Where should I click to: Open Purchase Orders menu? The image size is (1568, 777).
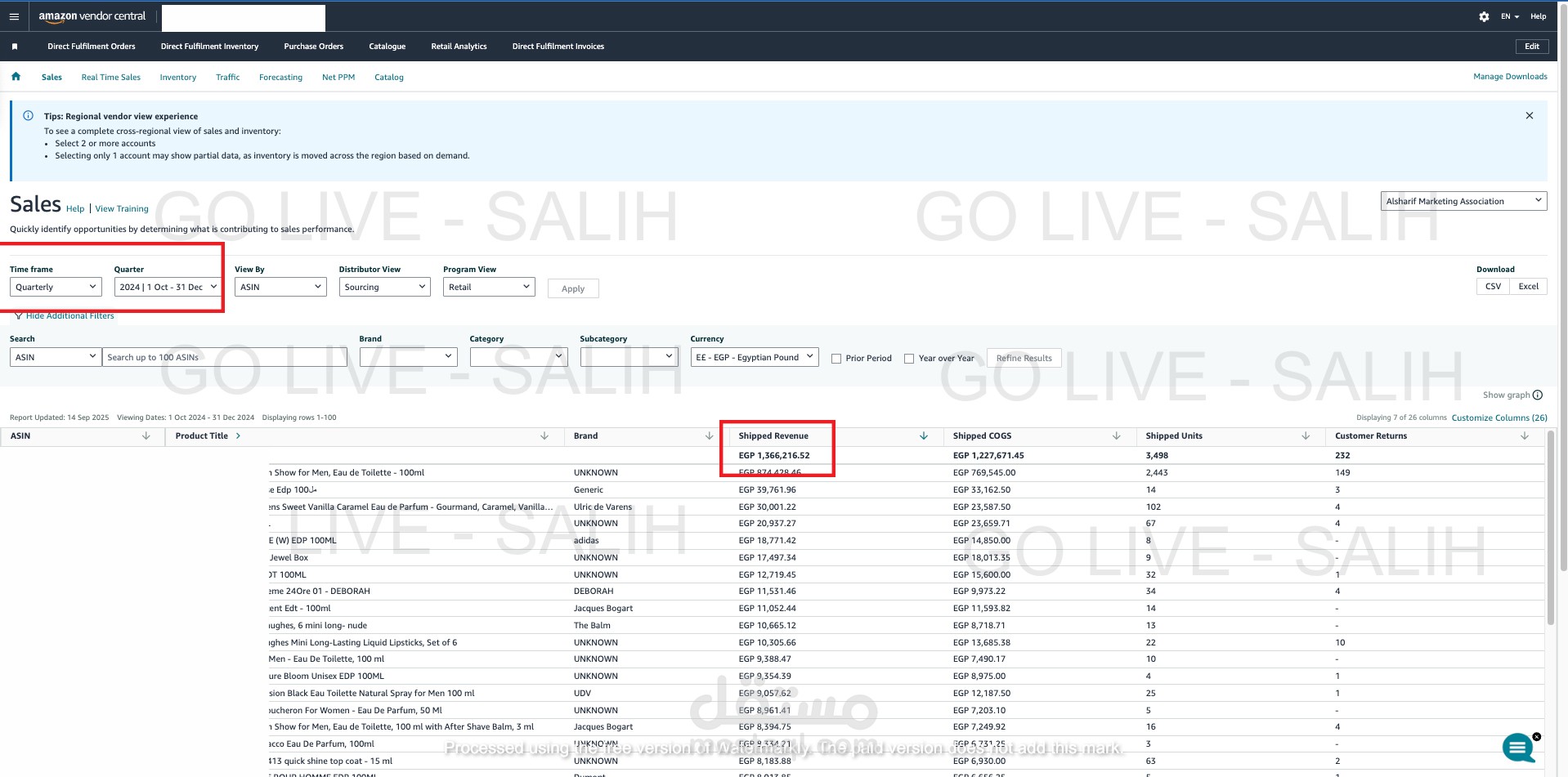point(314,47)
